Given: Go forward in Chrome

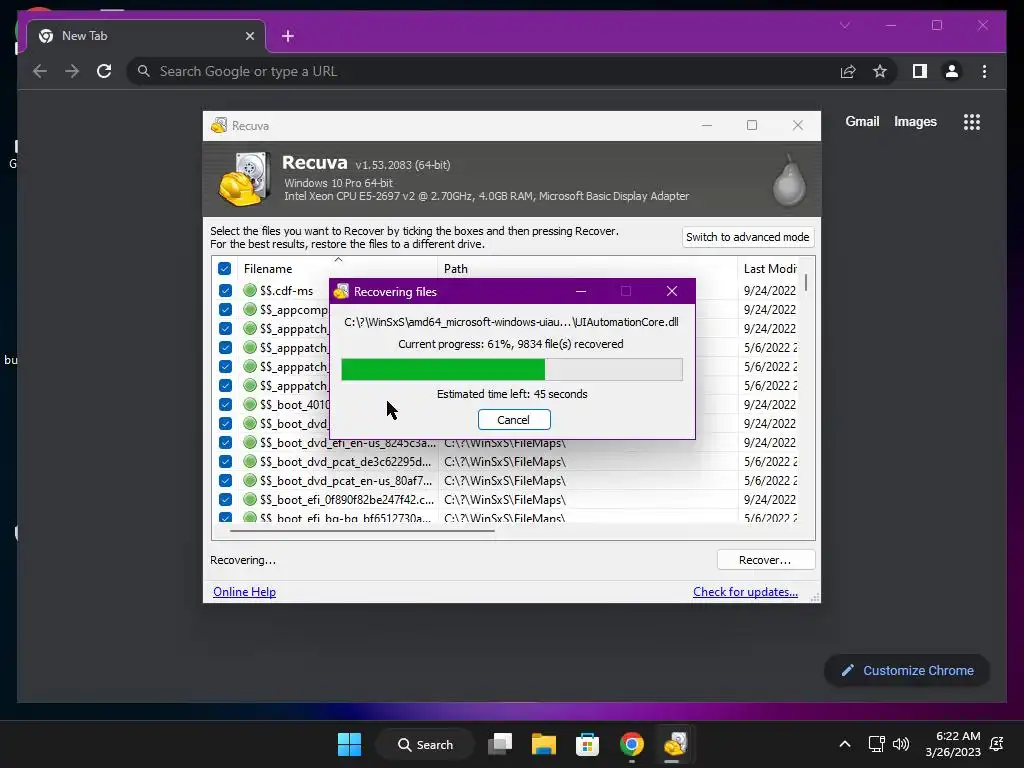Looking at the screenshot, I should tap(72, 71).
